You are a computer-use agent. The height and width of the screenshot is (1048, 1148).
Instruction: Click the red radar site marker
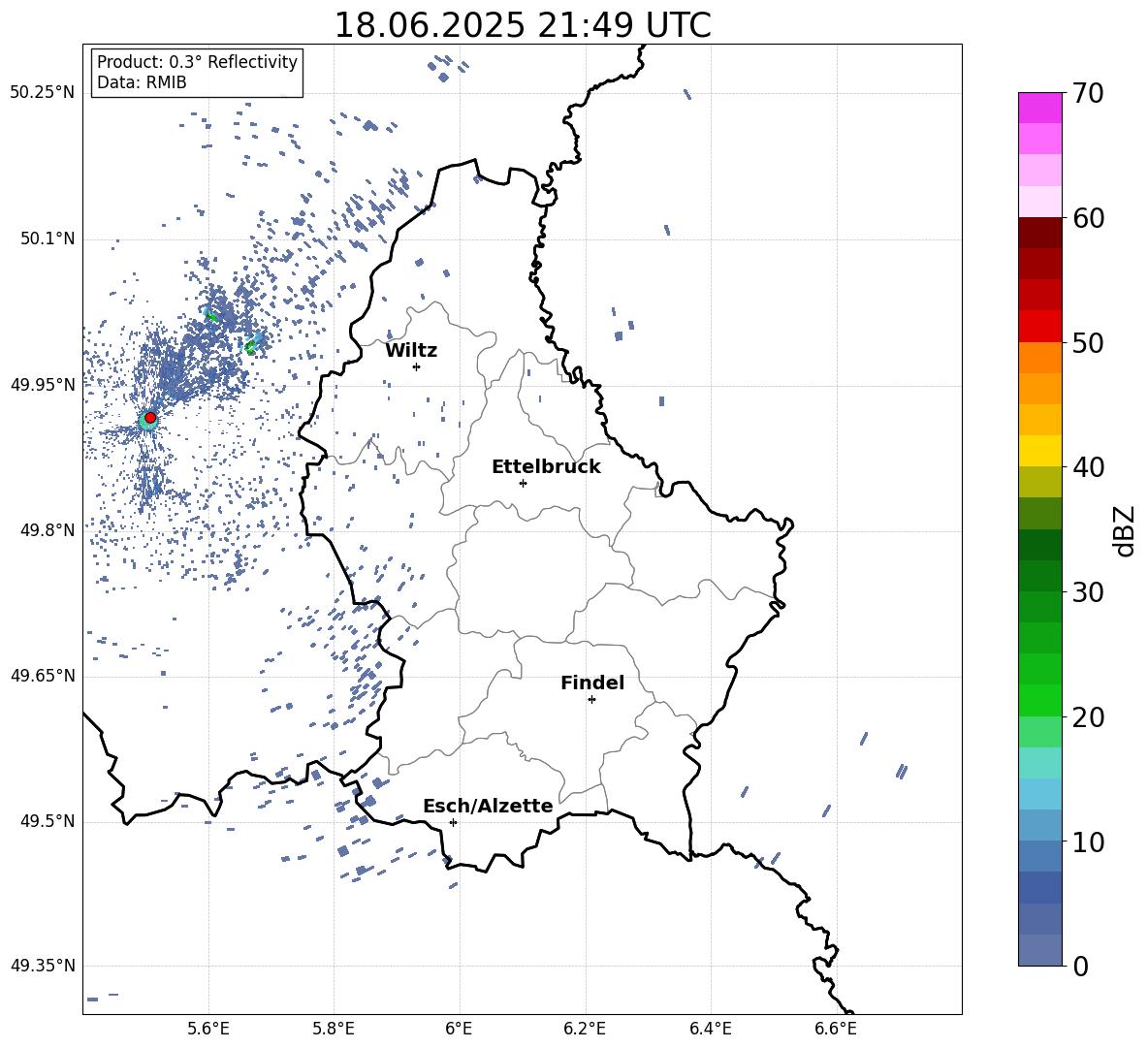(x=150, y=418)
